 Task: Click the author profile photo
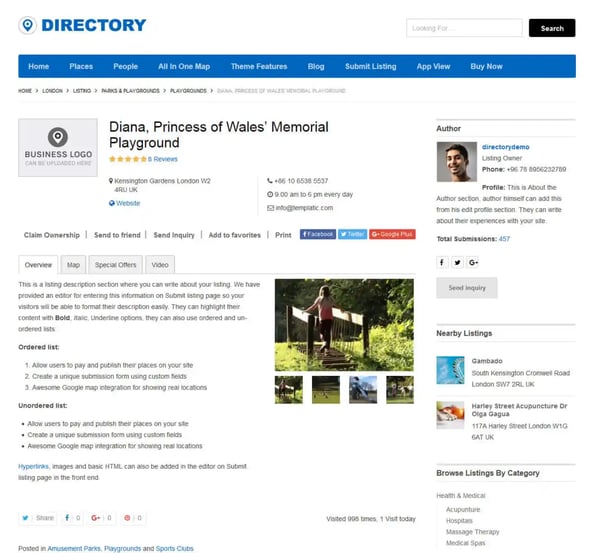[x=457, y=162]
